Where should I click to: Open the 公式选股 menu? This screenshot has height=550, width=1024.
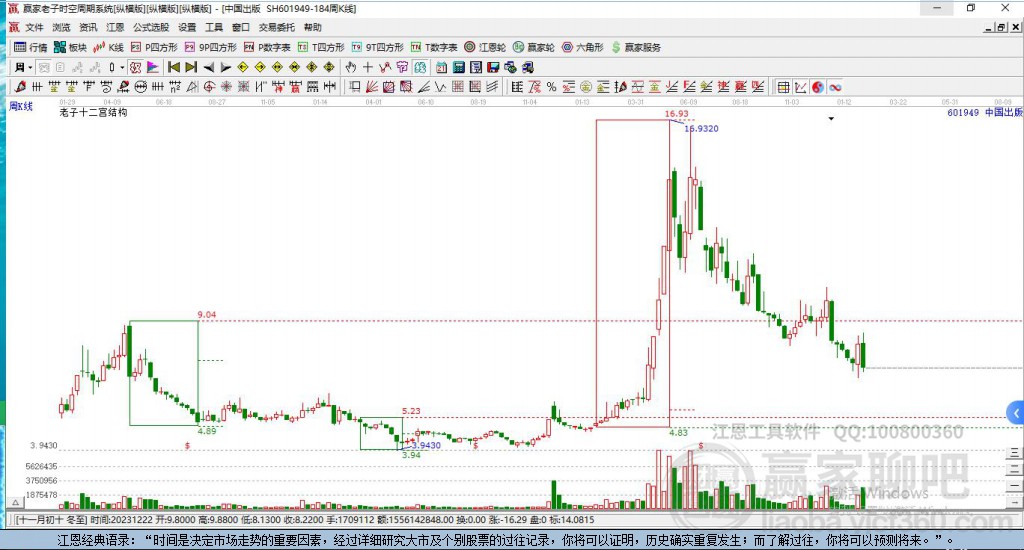pyautogui.click(x=151, y=27)
